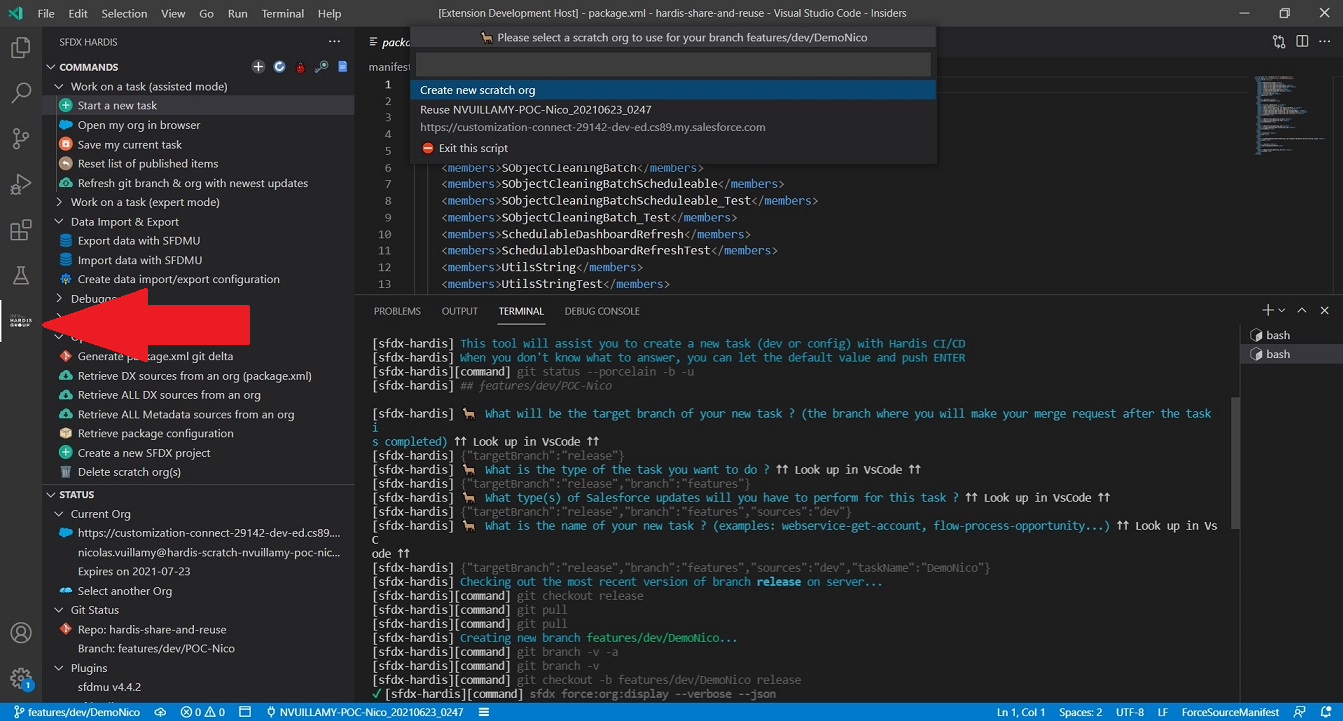Open the Search view in activity bar
The width and height of the screenshot is (1343, 721).
coord(20,93)
